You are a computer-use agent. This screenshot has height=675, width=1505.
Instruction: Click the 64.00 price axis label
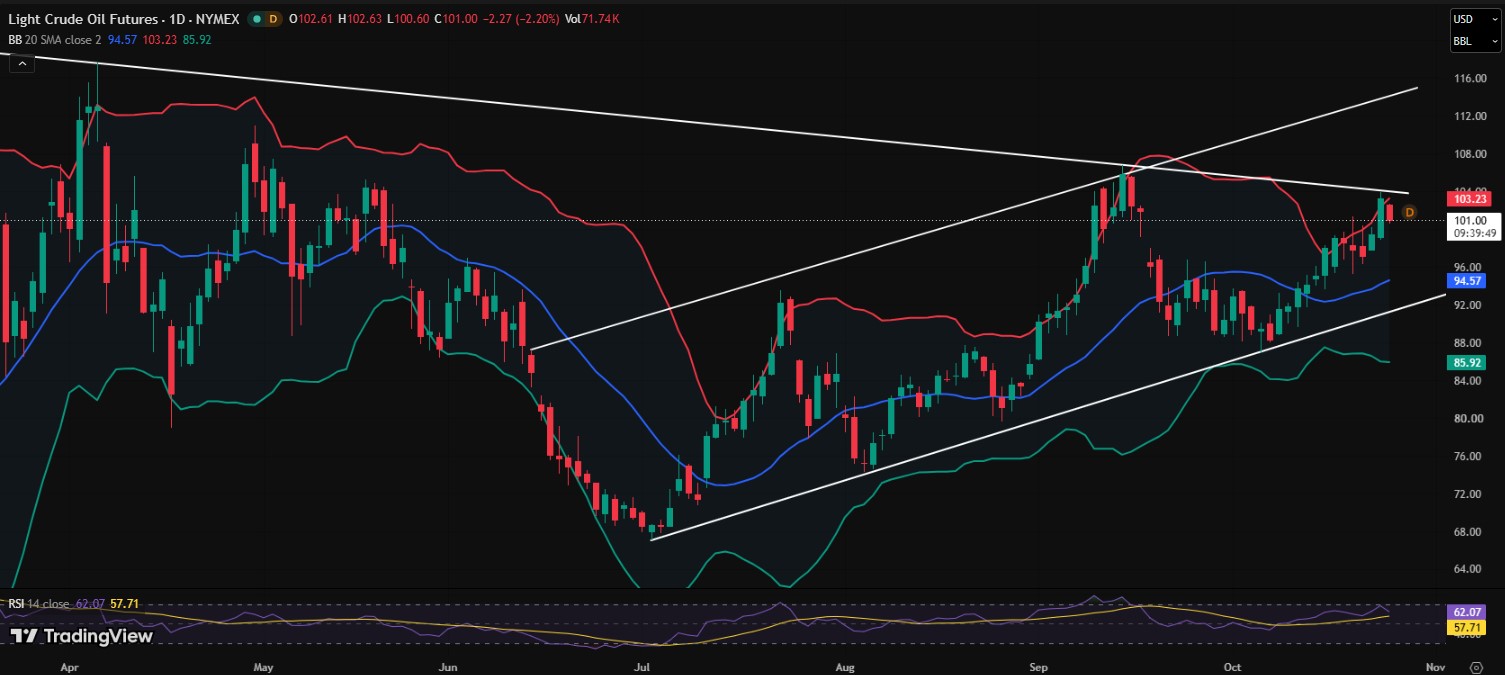coord(1469,569)
